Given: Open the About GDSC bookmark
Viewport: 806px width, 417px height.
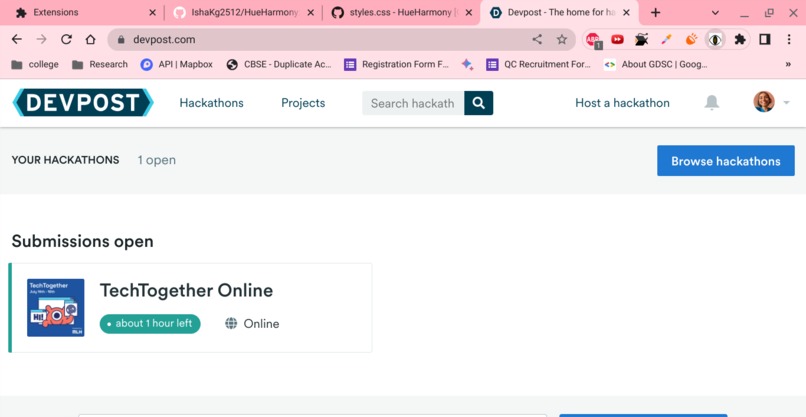Looking at the screenshot, I should [x=656, y=64].
